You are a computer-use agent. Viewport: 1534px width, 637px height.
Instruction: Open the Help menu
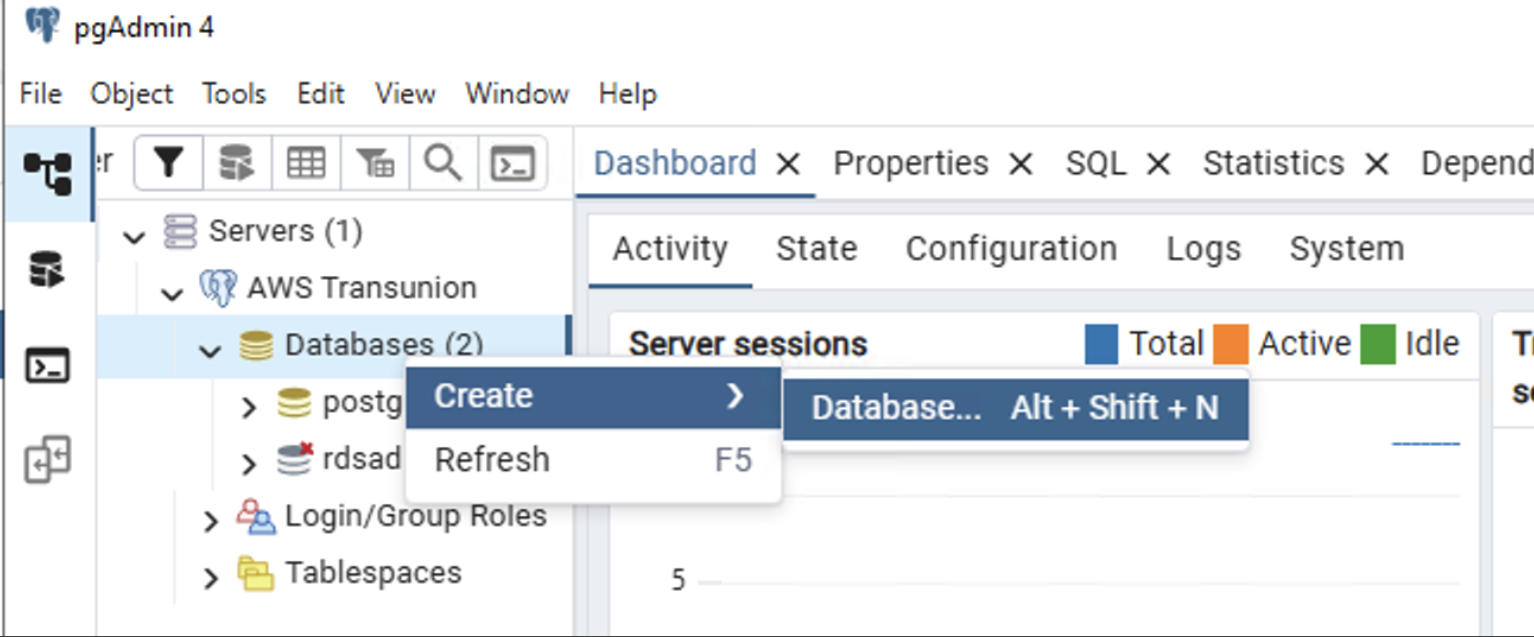628,94
